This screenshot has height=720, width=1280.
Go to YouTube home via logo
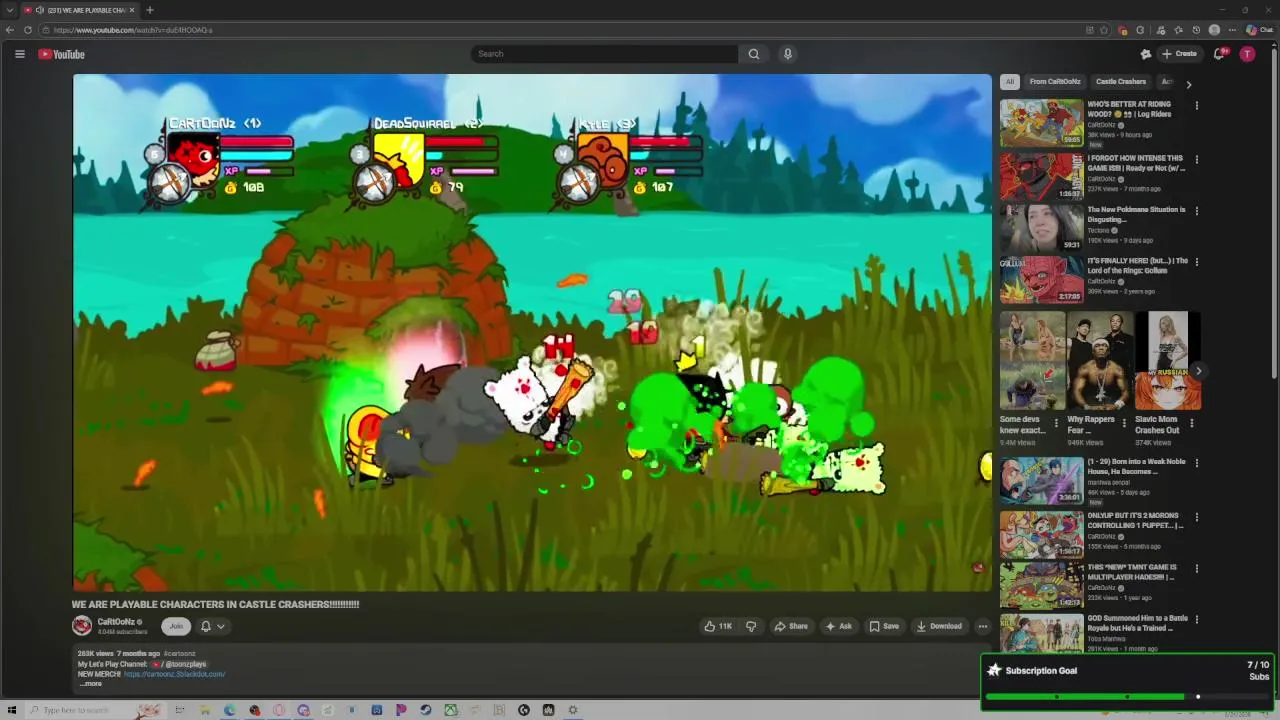[62, 54]
